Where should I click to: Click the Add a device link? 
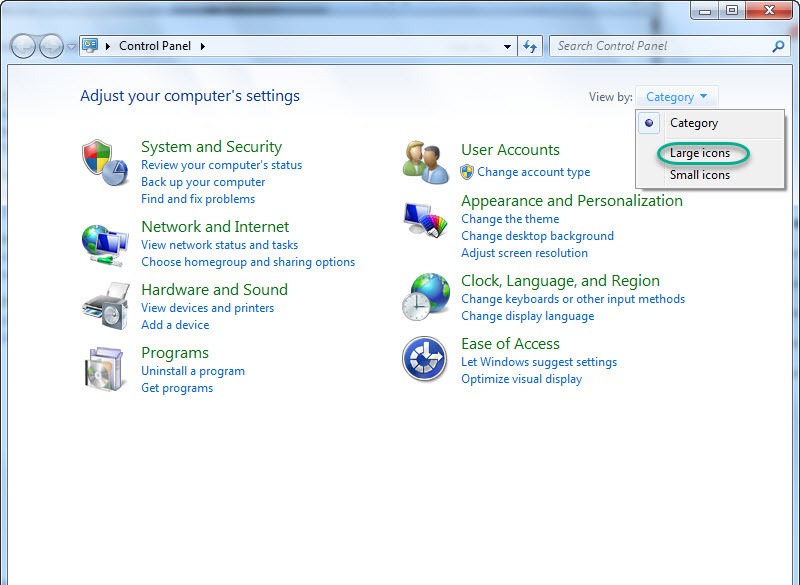(x=175, y=325)
